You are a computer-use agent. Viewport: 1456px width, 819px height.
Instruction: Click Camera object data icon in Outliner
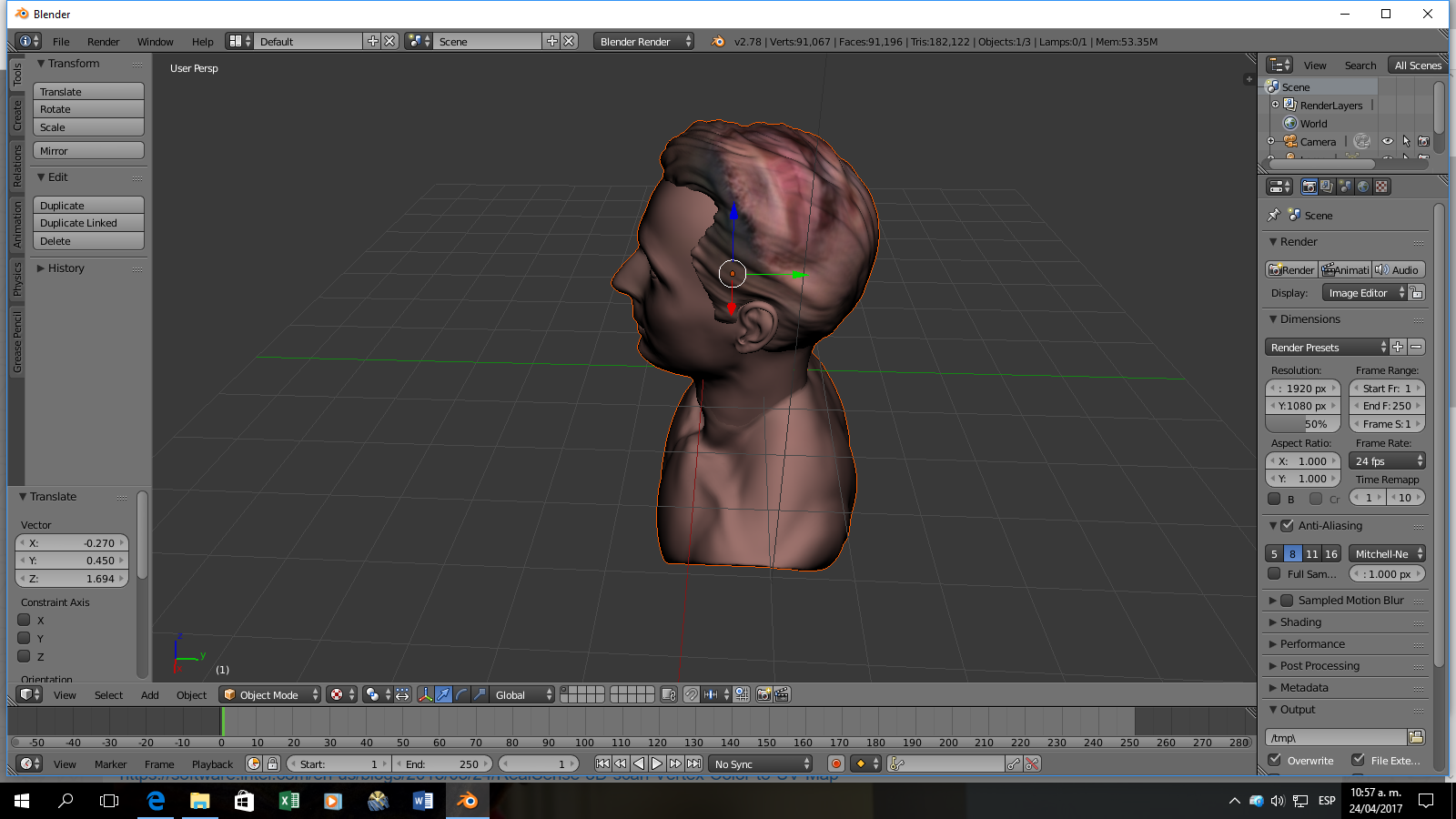[1361, 141]
